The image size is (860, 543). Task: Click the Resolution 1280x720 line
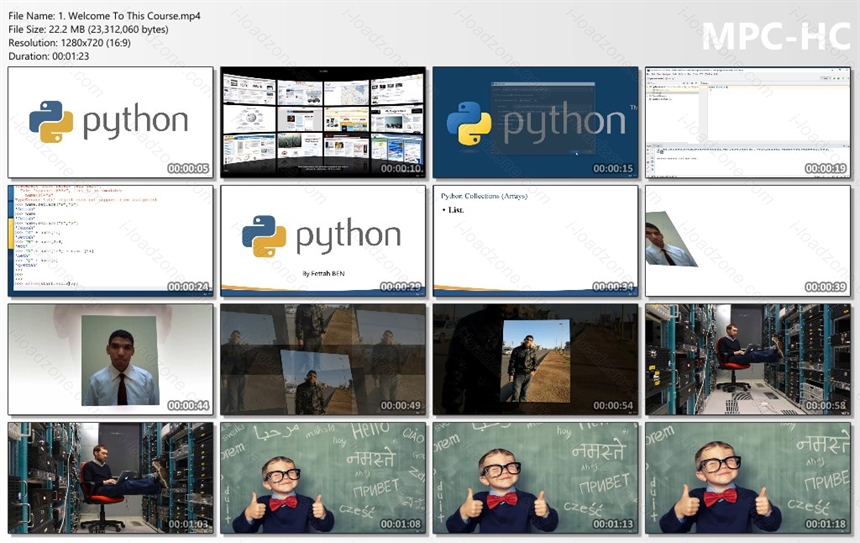pyautogui.click(x=70, y=42)
